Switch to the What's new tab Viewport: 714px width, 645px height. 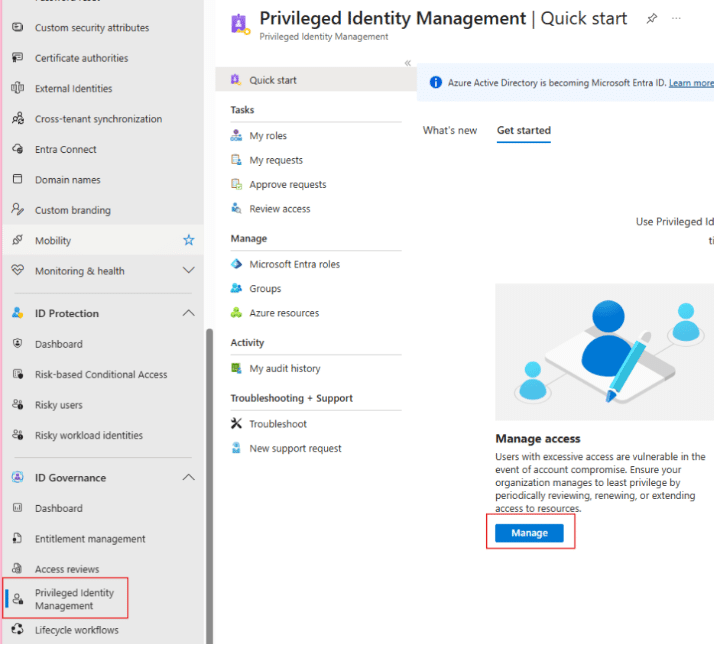coord(449,130)
